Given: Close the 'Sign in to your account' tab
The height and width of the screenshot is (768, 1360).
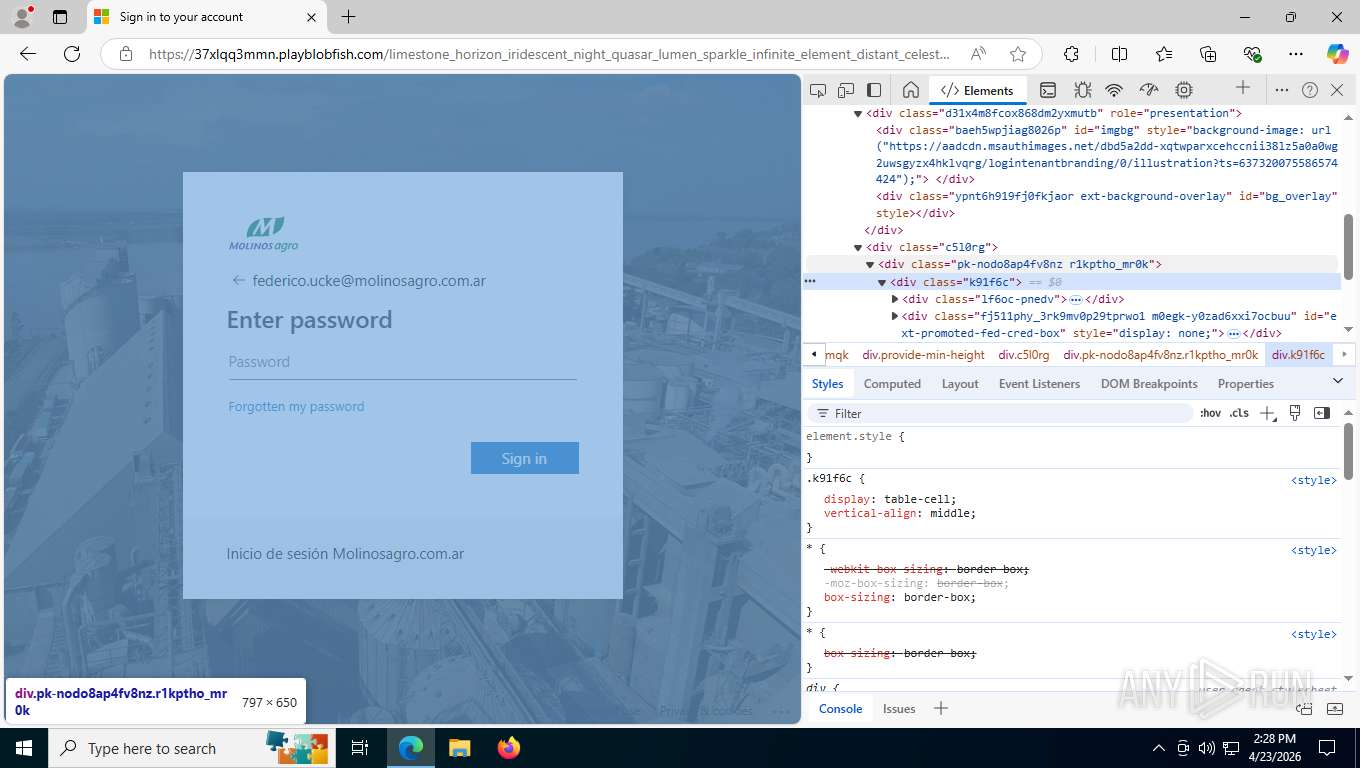Looking at the screenshot, I should click(311, 17).
